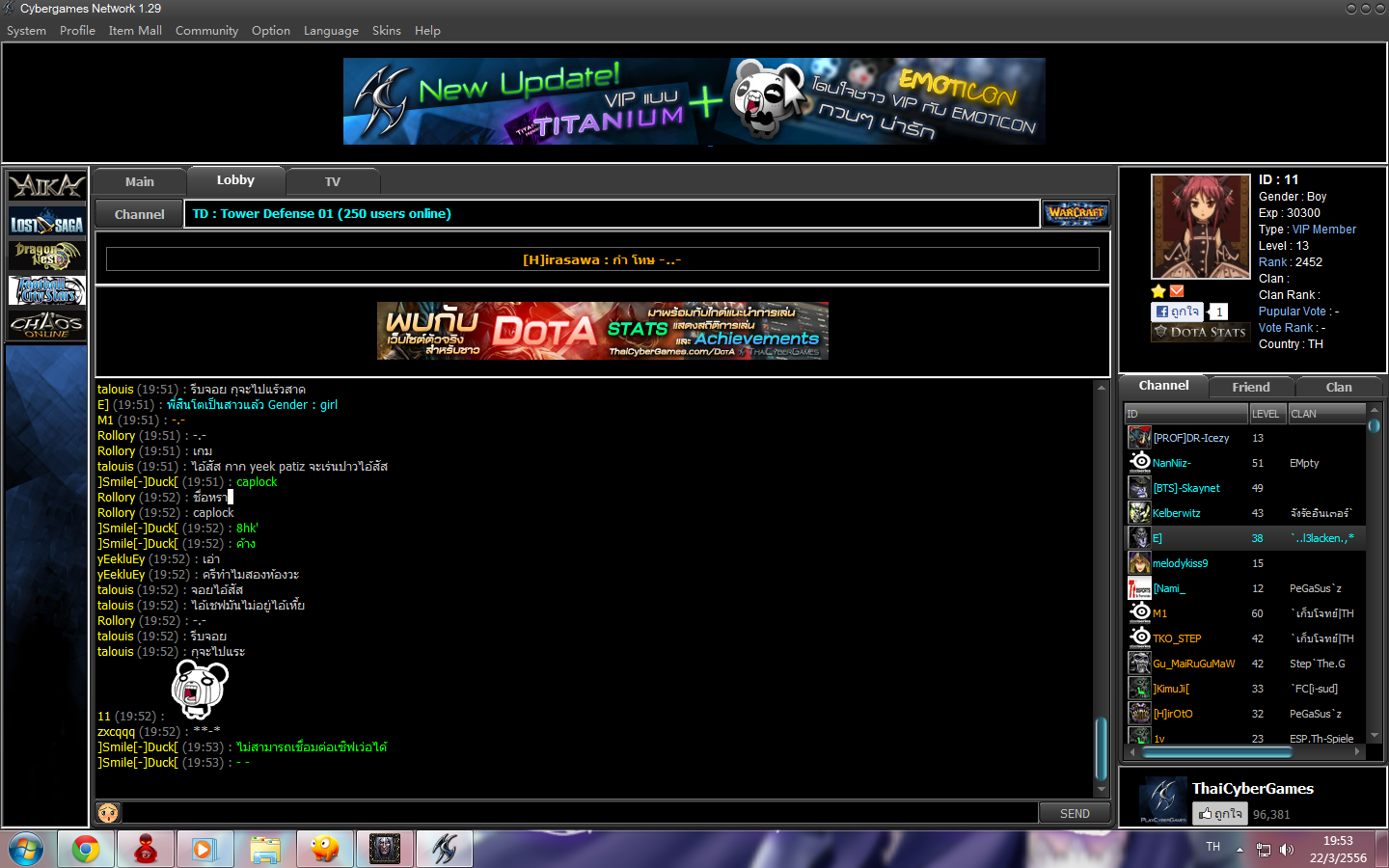Click the DotA Stats badge in profile
Viewport: 1389px width, 868px height.
pyautogui.click(x=1200, y=332)
